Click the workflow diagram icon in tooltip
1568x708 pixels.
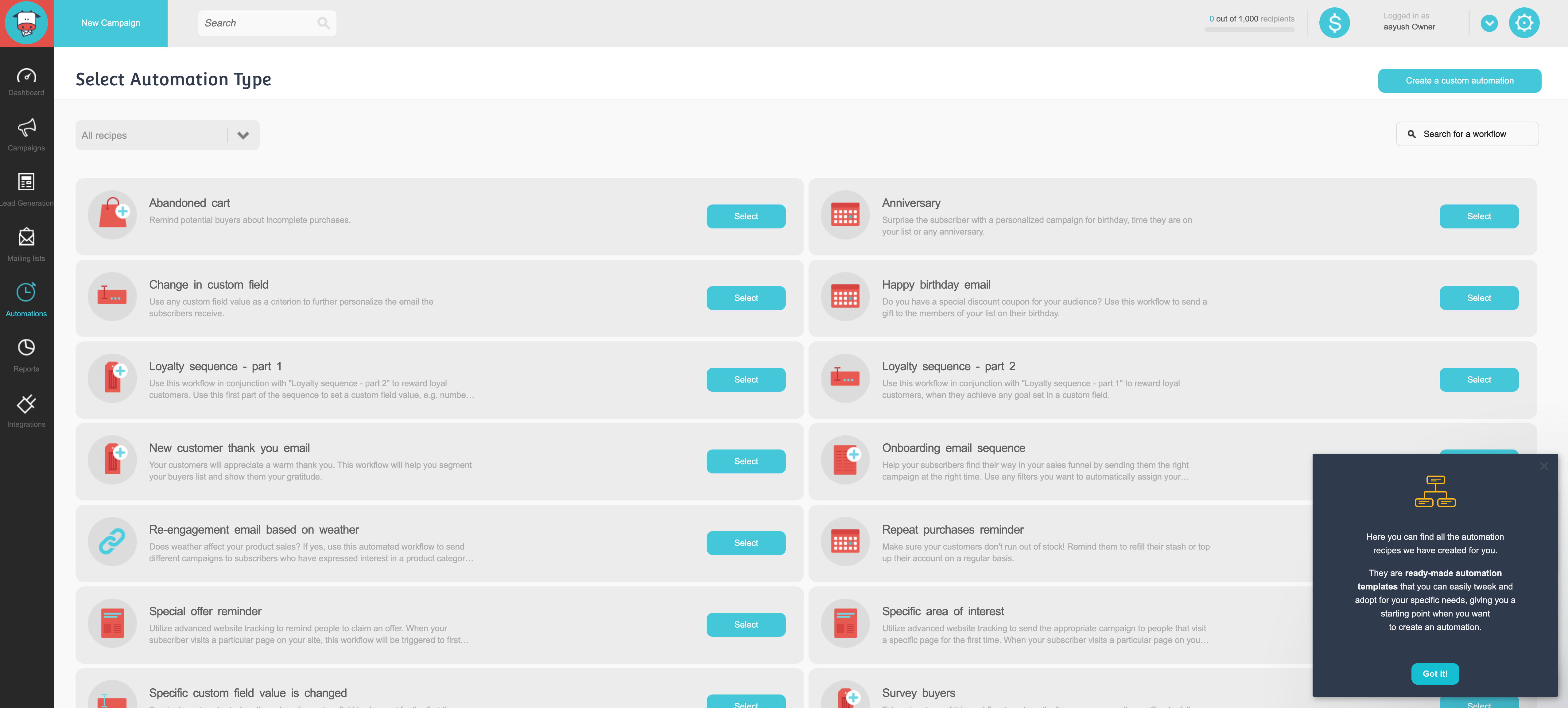coord(1435,491)
